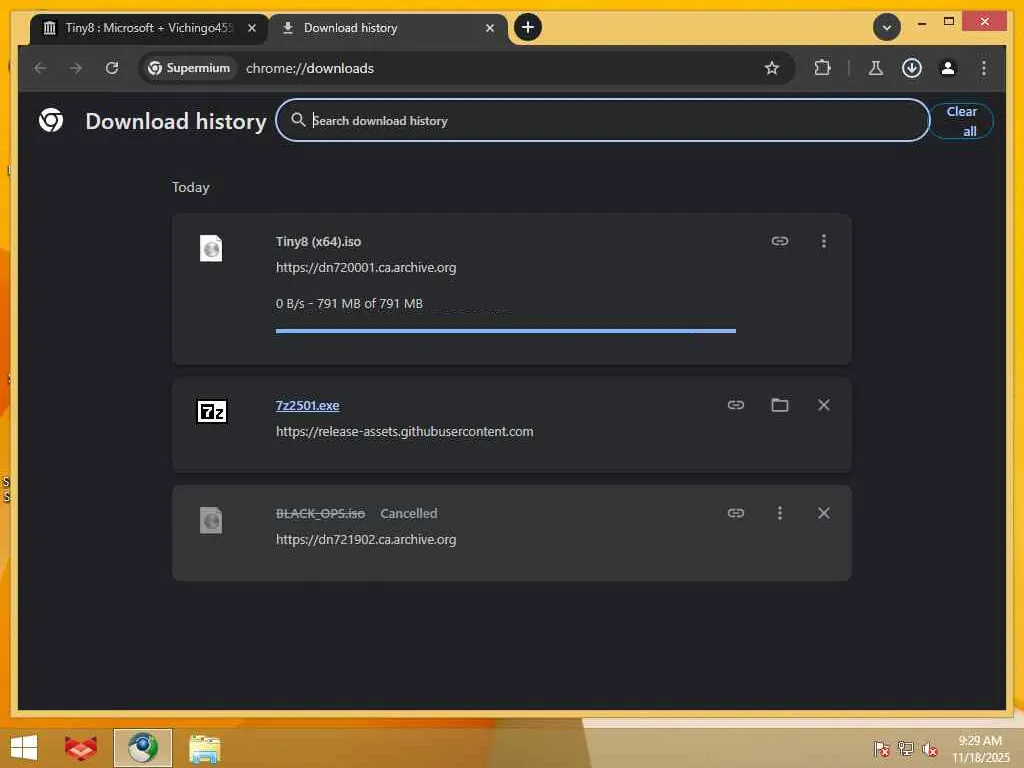
Task: Bookmark this page with star icon
Action: (x=772, y=68)
